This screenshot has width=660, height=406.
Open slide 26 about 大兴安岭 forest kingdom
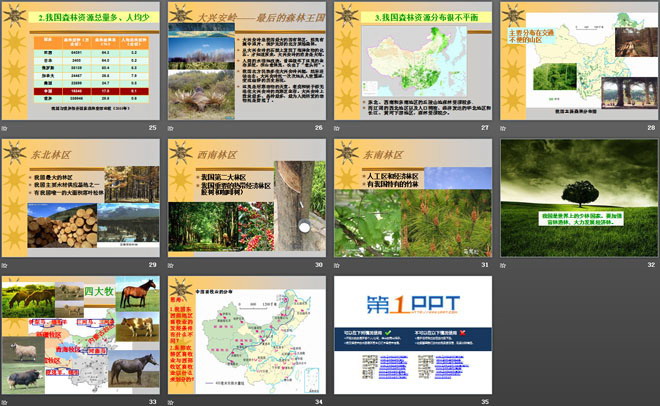pyautogui.click(x=246, y=60)
